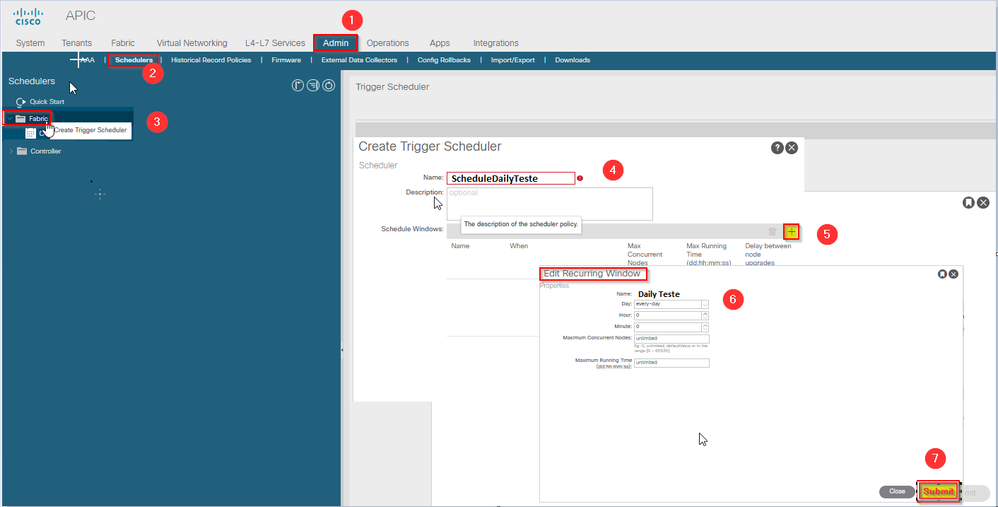Screen dimensions: 998x507
Task: Click the Controller folder icon
Action: (x=22, y=151)
